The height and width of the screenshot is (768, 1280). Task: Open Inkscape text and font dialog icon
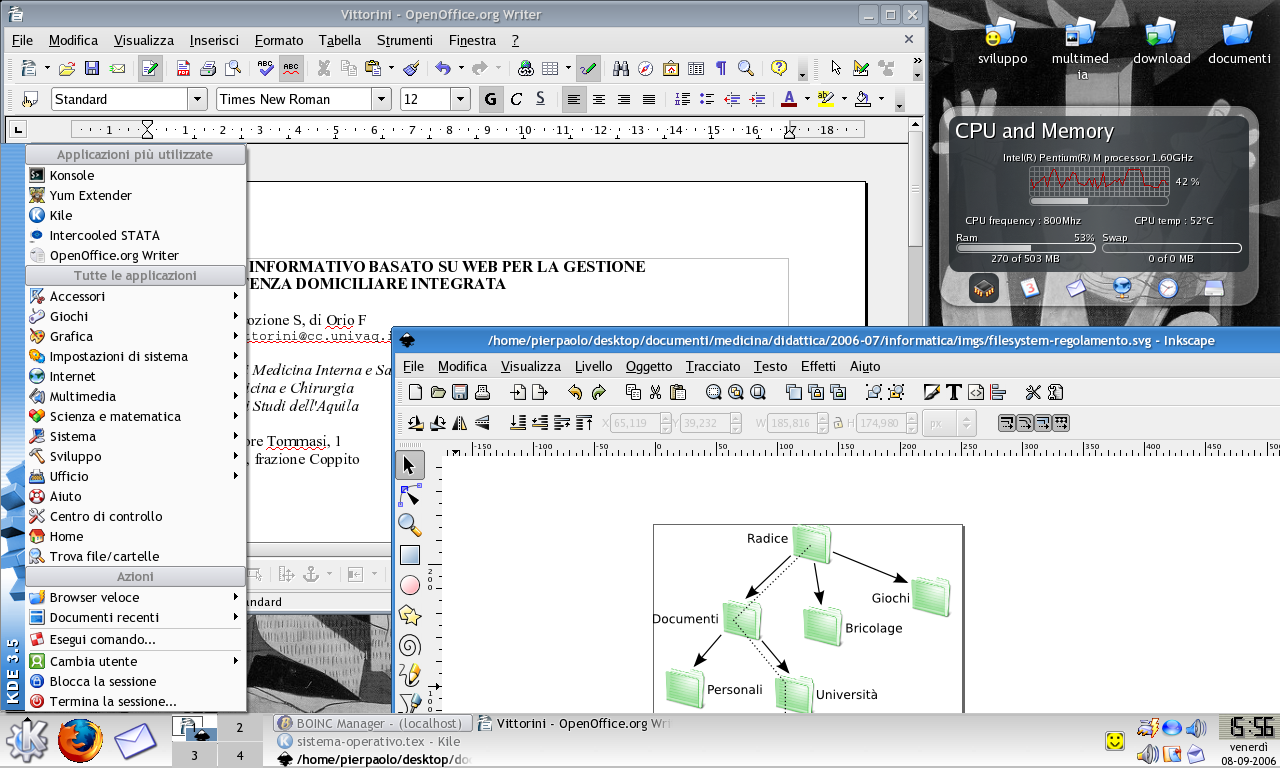(954, 392)
